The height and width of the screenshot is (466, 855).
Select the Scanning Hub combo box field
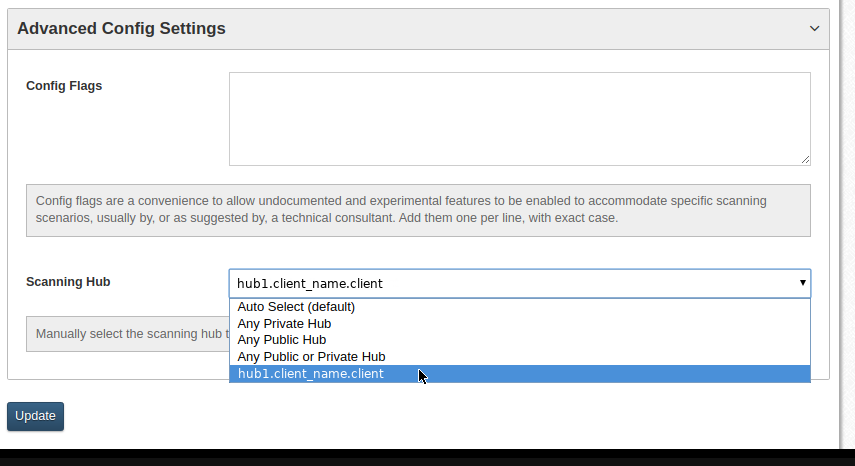coord(520,283)
